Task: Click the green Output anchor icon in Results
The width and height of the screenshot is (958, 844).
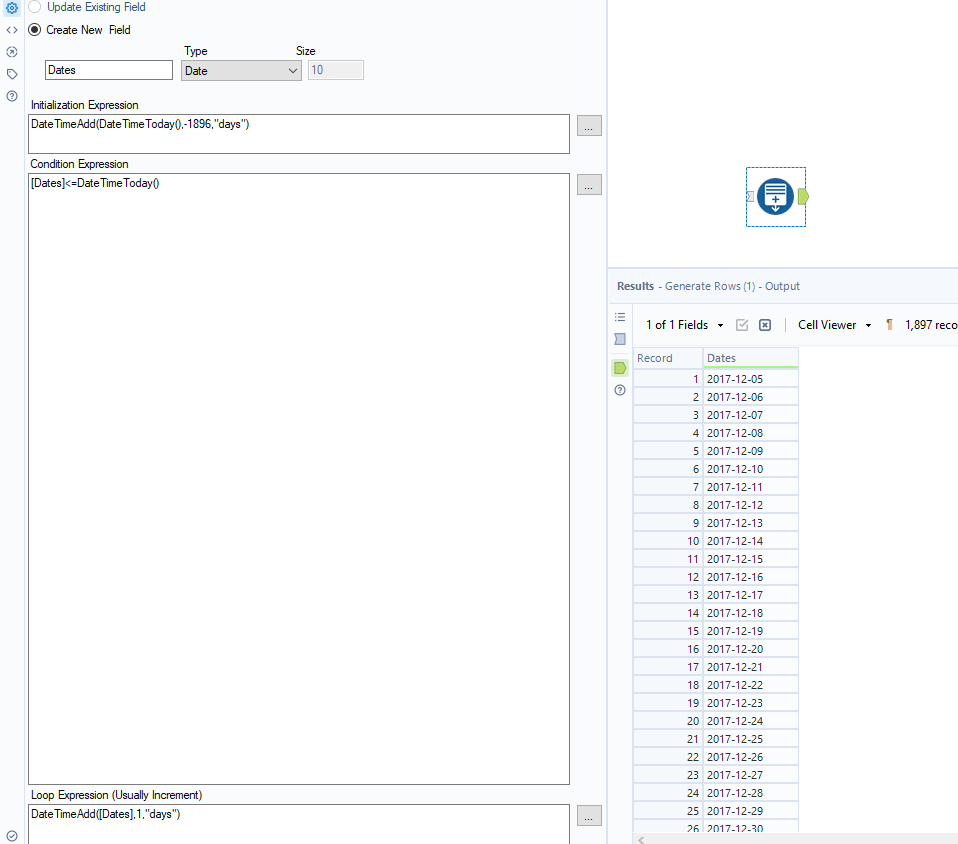Action: click(x=620, y=368)
